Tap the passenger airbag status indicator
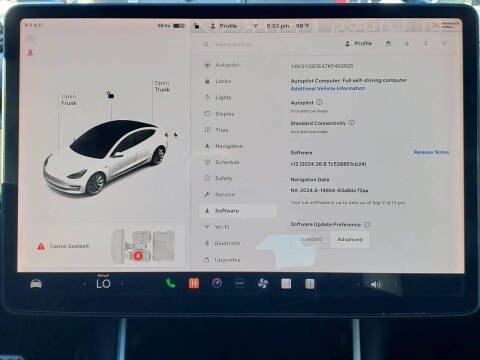 [447, 25]
